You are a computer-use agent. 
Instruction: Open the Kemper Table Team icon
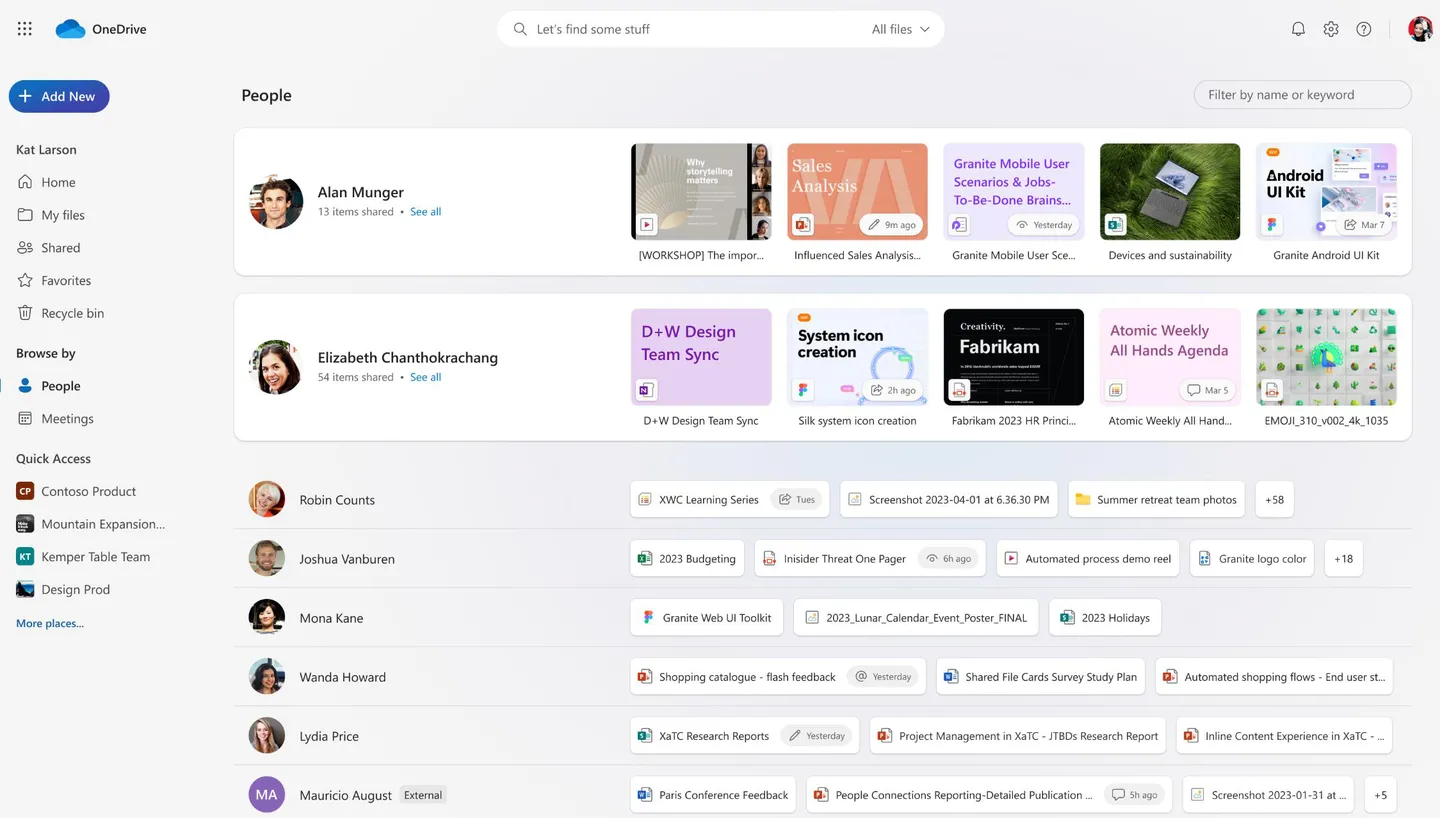[x=25, y=557]
